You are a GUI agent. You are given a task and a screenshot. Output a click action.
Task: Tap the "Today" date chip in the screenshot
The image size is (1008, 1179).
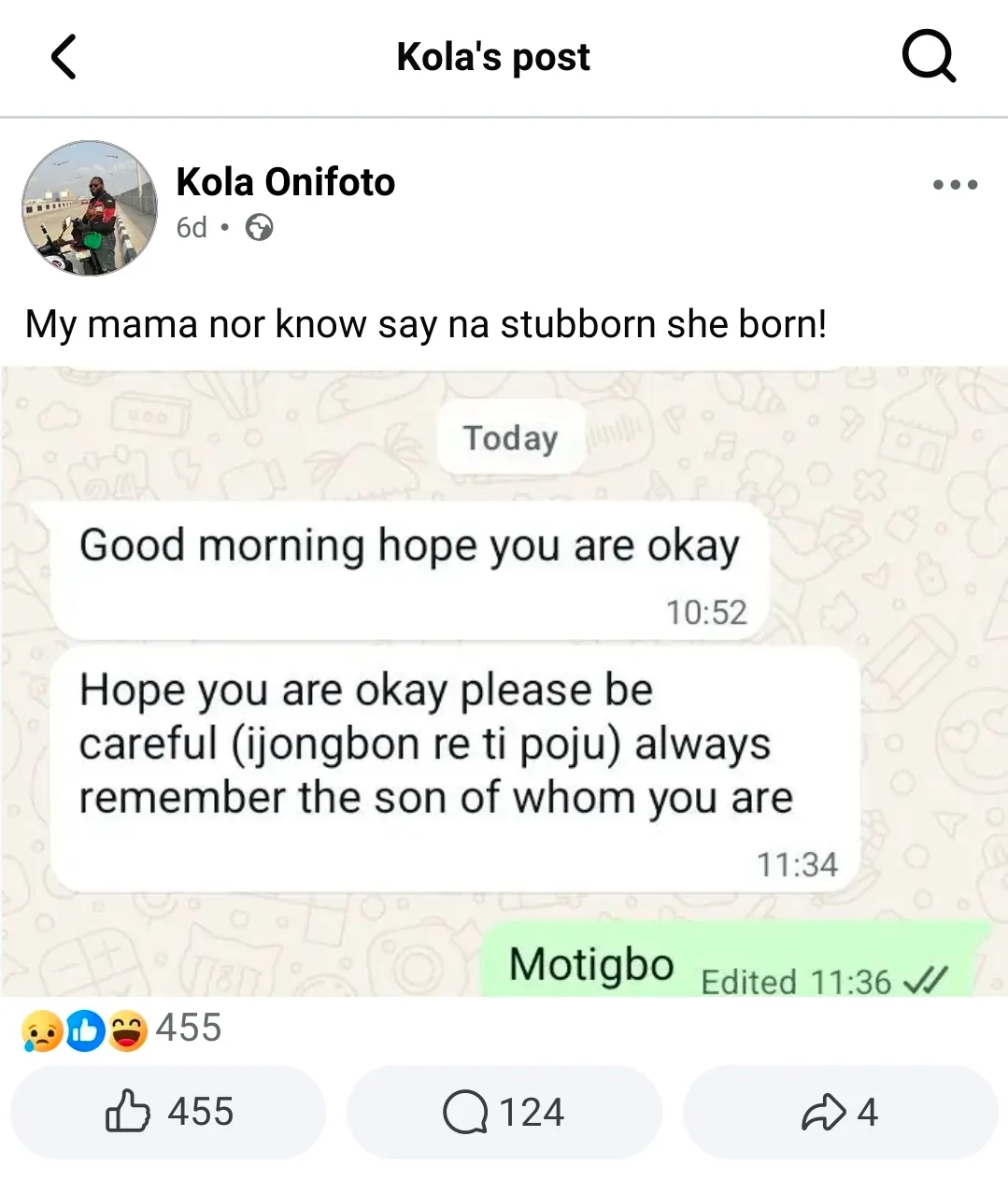[x=510, y=437]
